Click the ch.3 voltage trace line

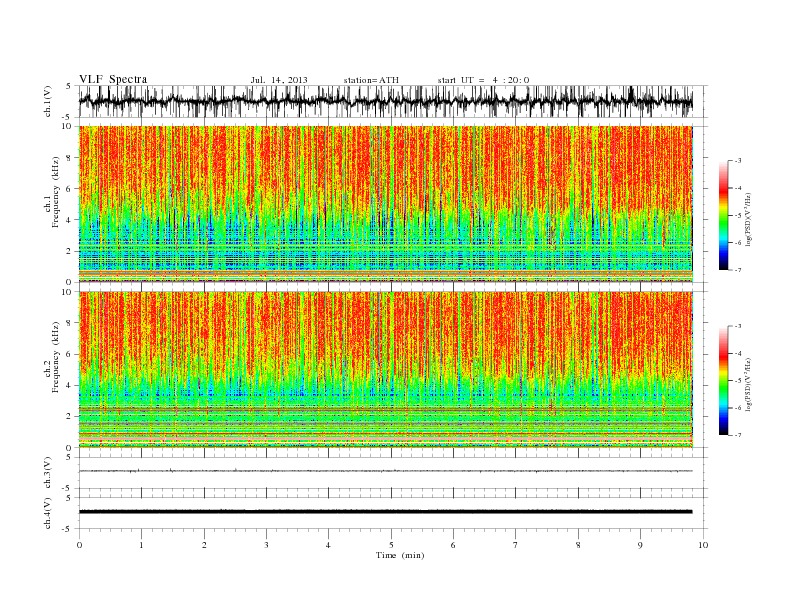385,471
